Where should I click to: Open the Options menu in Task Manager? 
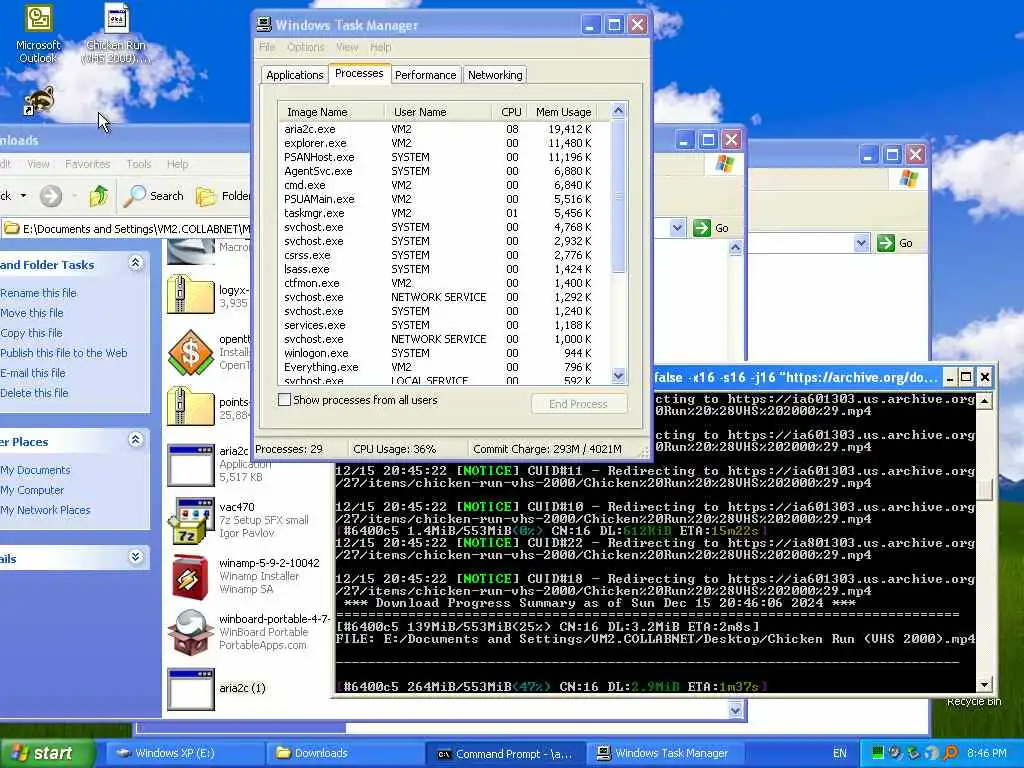306,47
